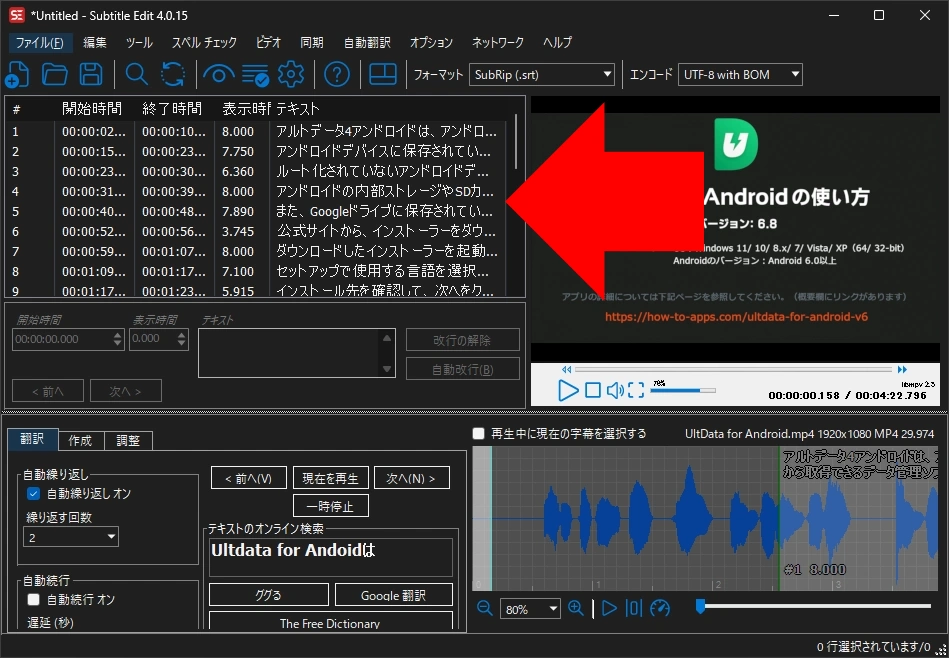Zoom in the waveform

[x=576, y=608]
